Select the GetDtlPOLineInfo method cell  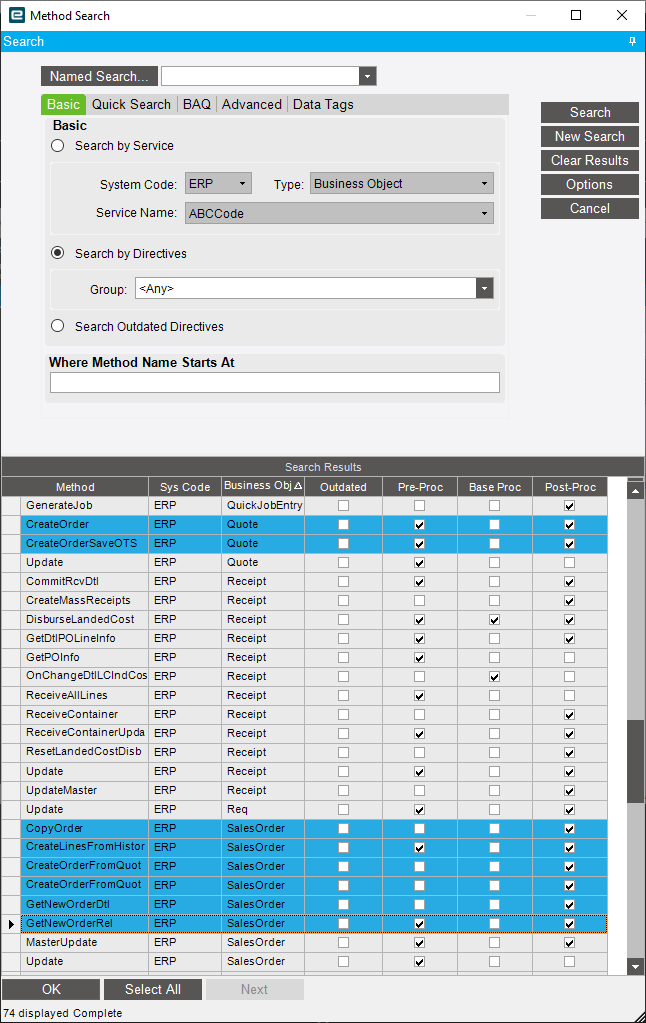(85, 638)
